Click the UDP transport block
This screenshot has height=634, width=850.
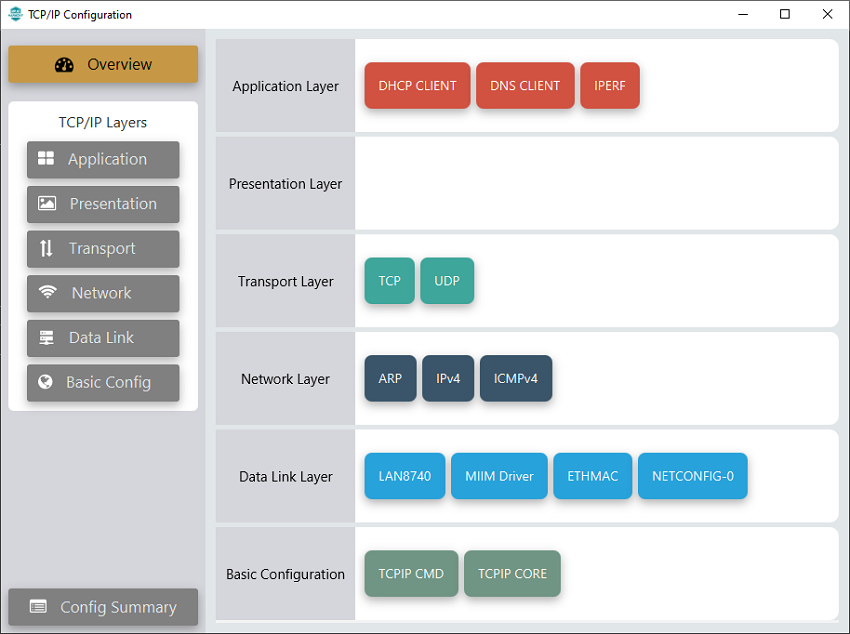coord(447,281)
